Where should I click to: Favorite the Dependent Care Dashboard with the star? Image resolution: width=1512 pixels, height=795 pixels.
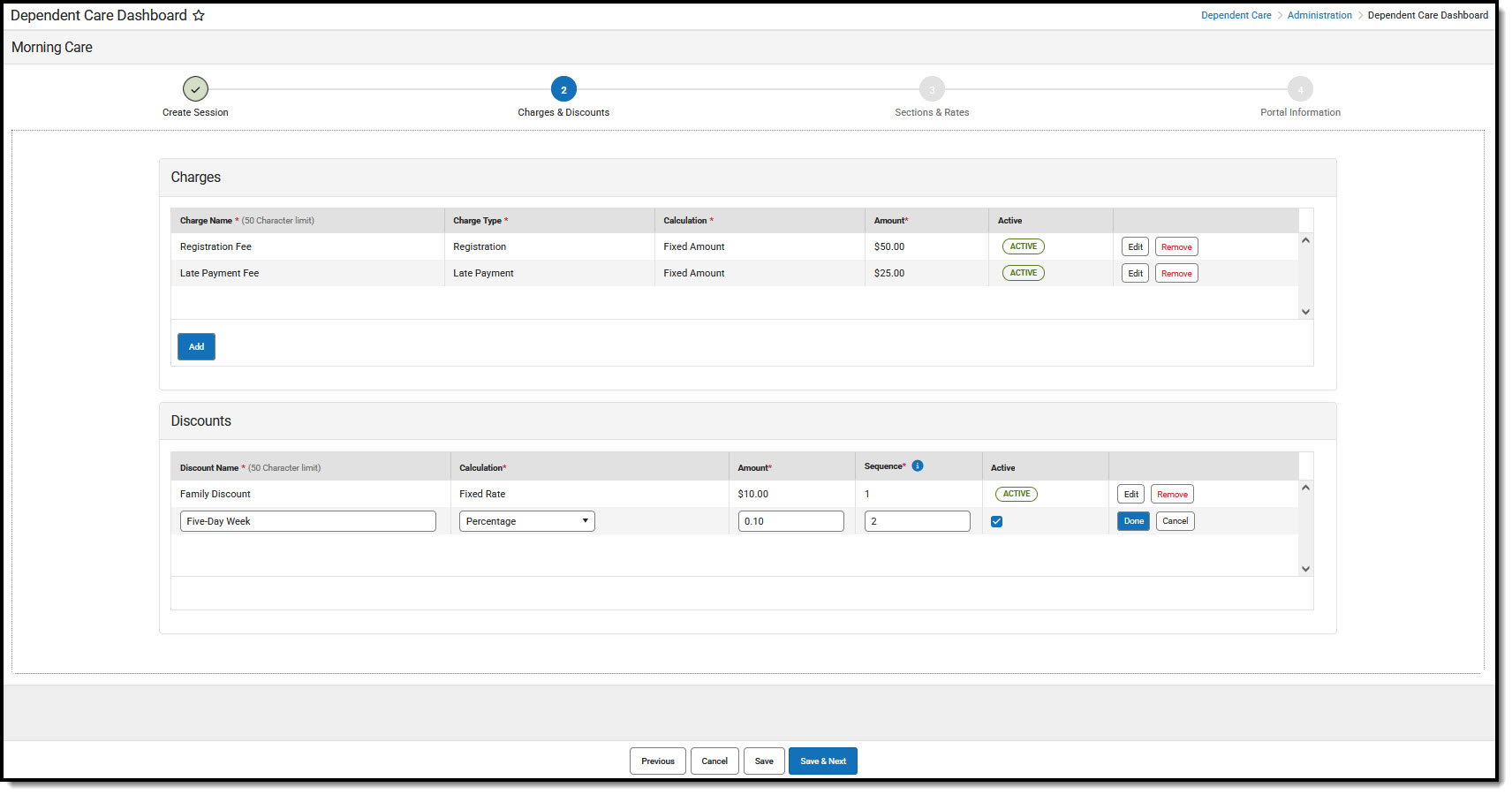tap(199, 16)
